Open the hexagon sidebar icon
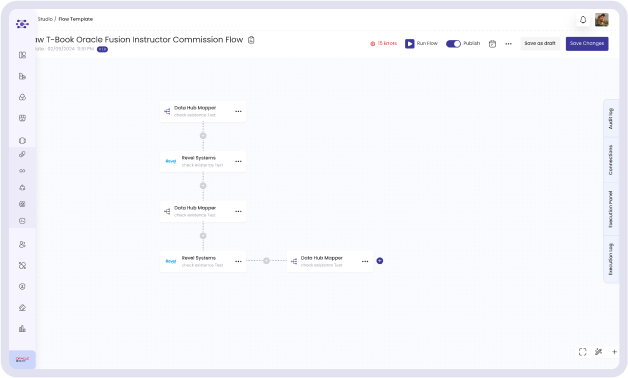This screenshot has width=628, height=378. click(x=22, y=141)
